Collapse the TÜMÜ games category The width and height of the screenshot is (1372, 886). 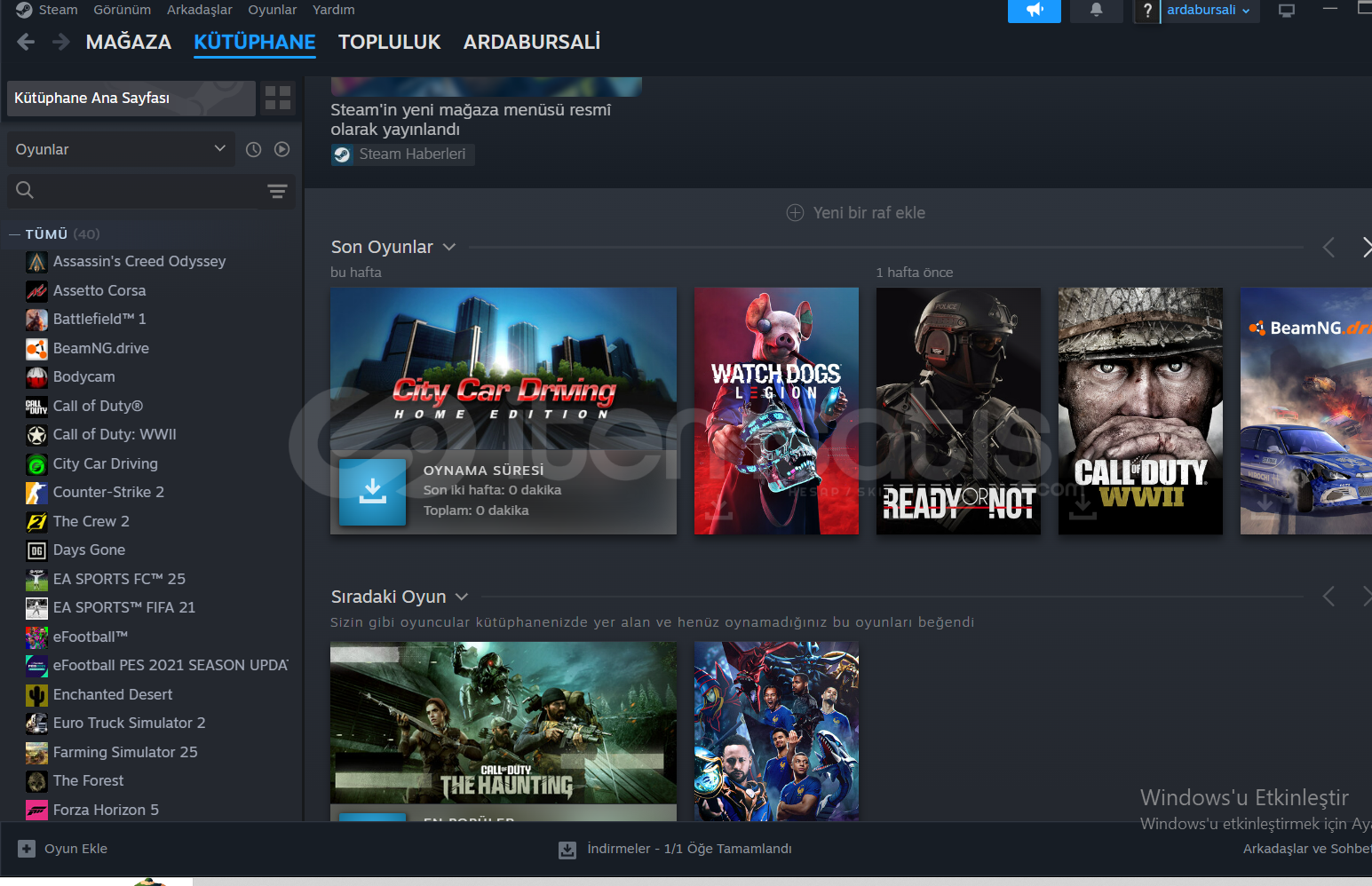(14, 234)
